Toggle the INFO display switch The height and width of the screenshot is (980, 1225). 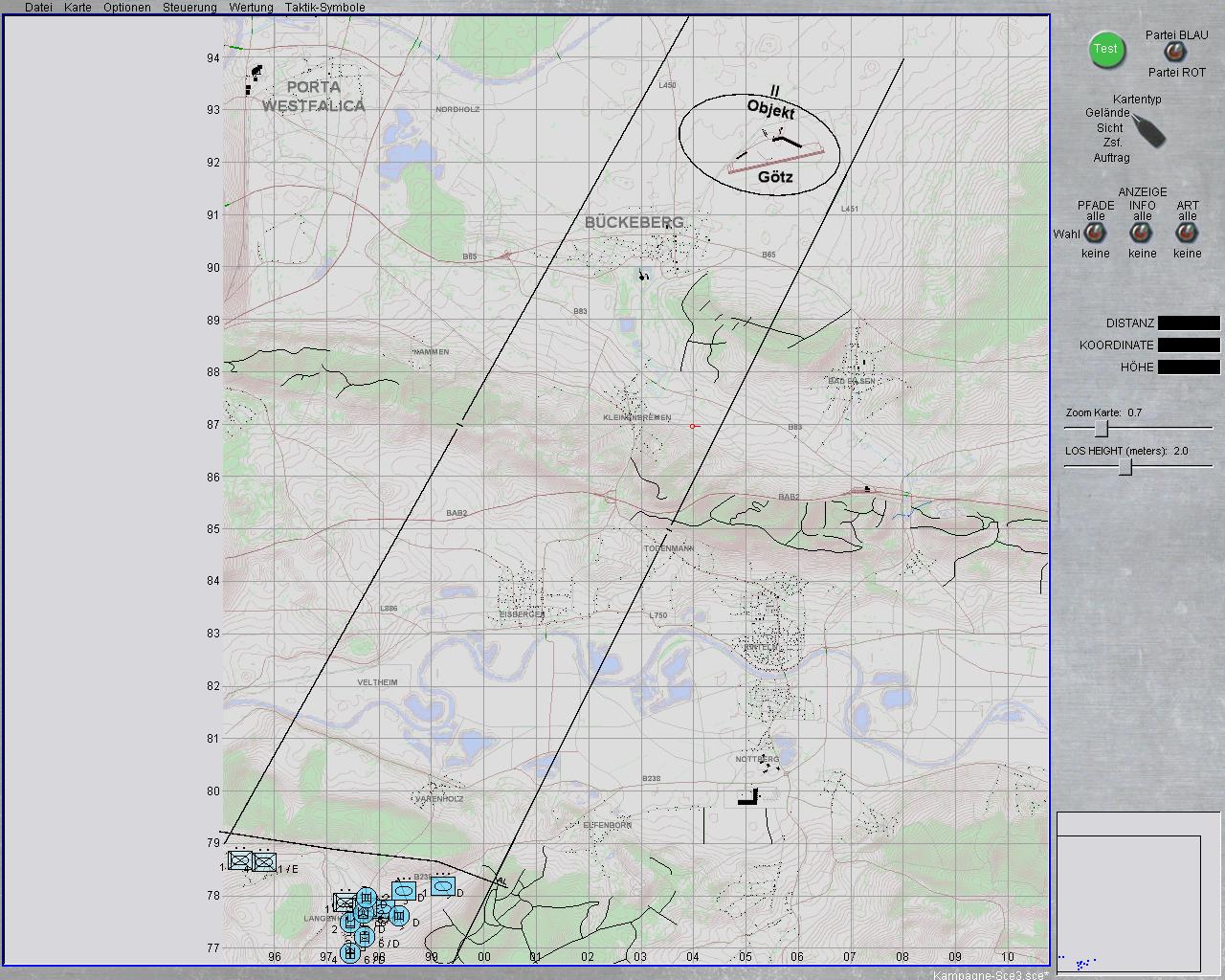[1142, 234]
